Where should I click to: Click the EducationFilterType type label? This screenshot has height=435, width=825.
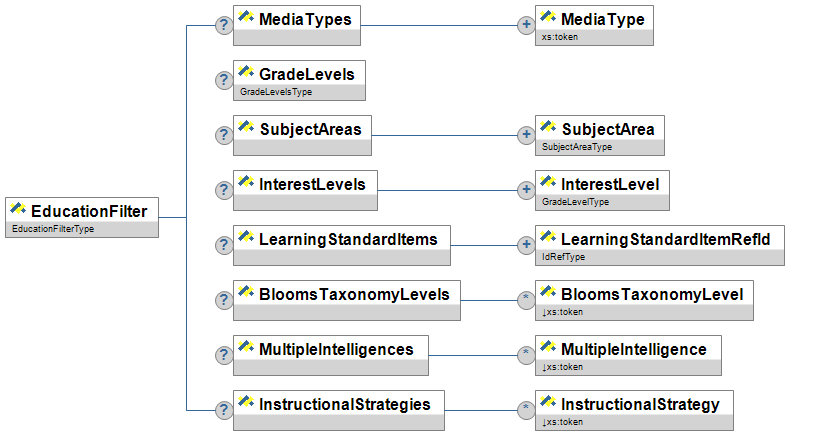(x=53, y=229)
